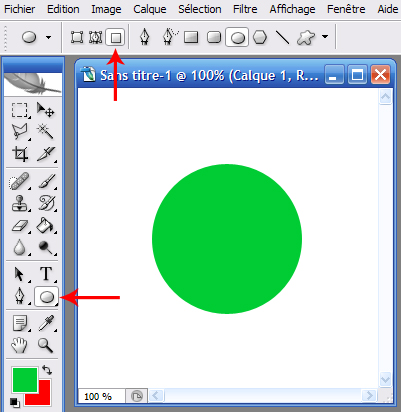The width and height of the screenshot is (401, 412).
Task: Select the Eraser tool
Action: click(20, 226)
